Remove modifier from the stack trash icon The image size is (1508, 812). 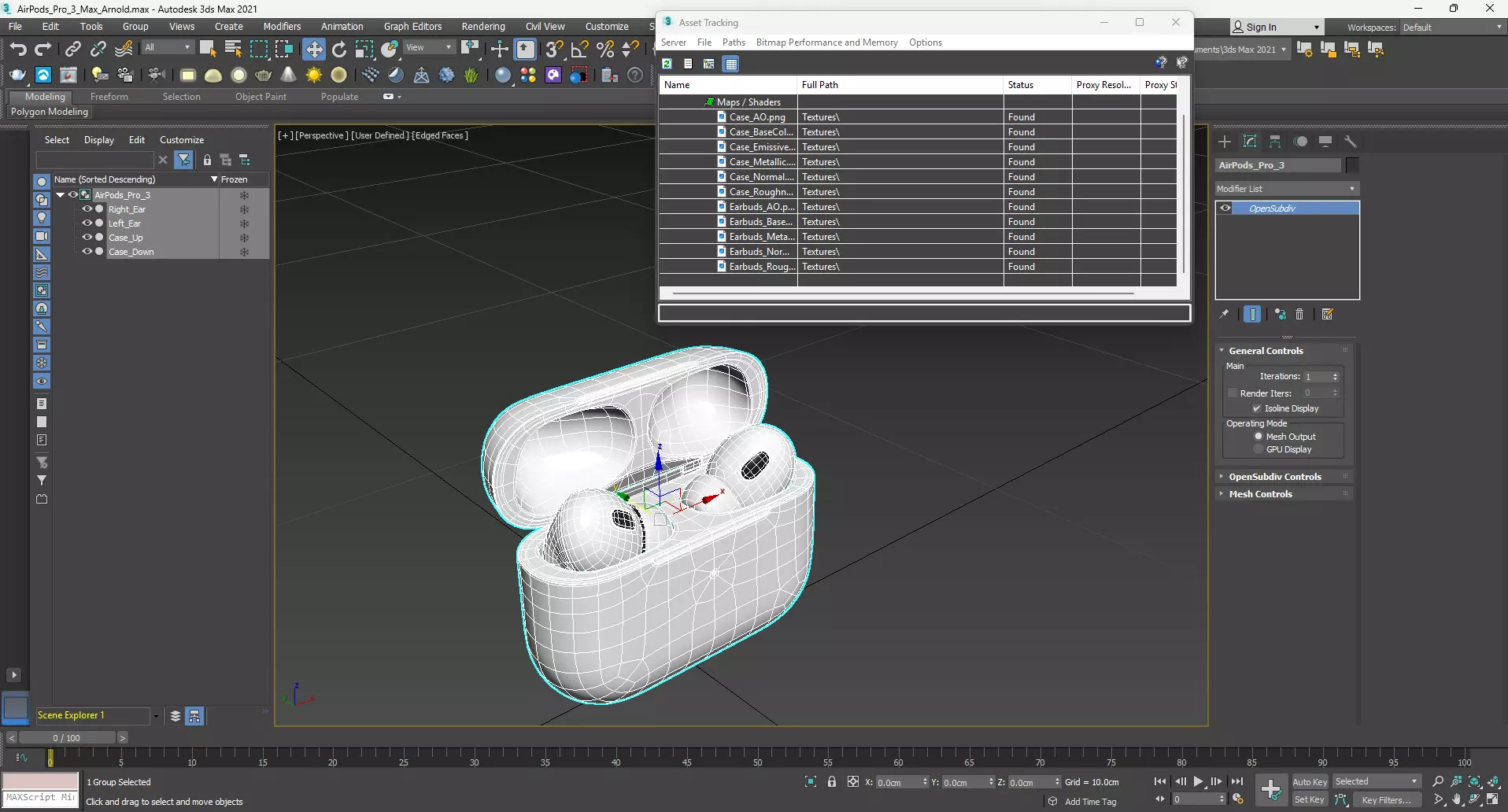[1299, 315]
